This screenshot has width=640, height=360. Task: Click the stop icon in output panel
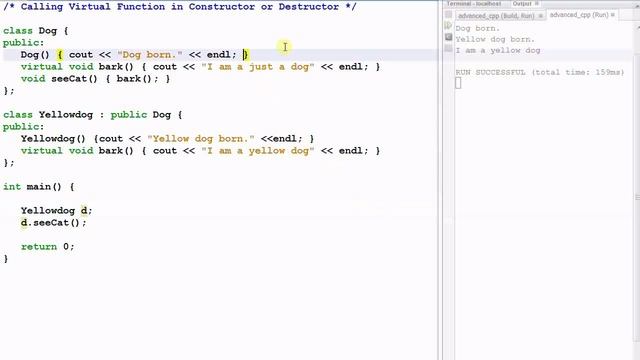coord(448,37)
